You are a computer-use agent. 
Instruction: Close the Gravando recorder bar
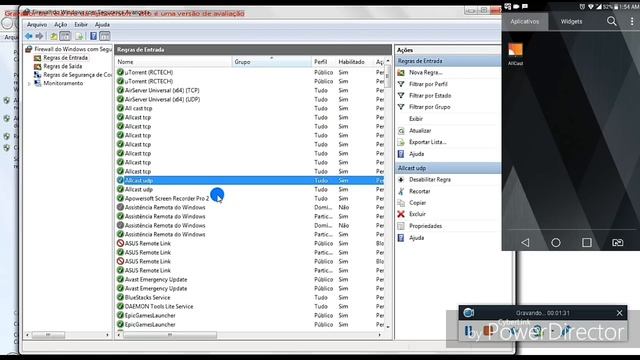coord(619,313)
